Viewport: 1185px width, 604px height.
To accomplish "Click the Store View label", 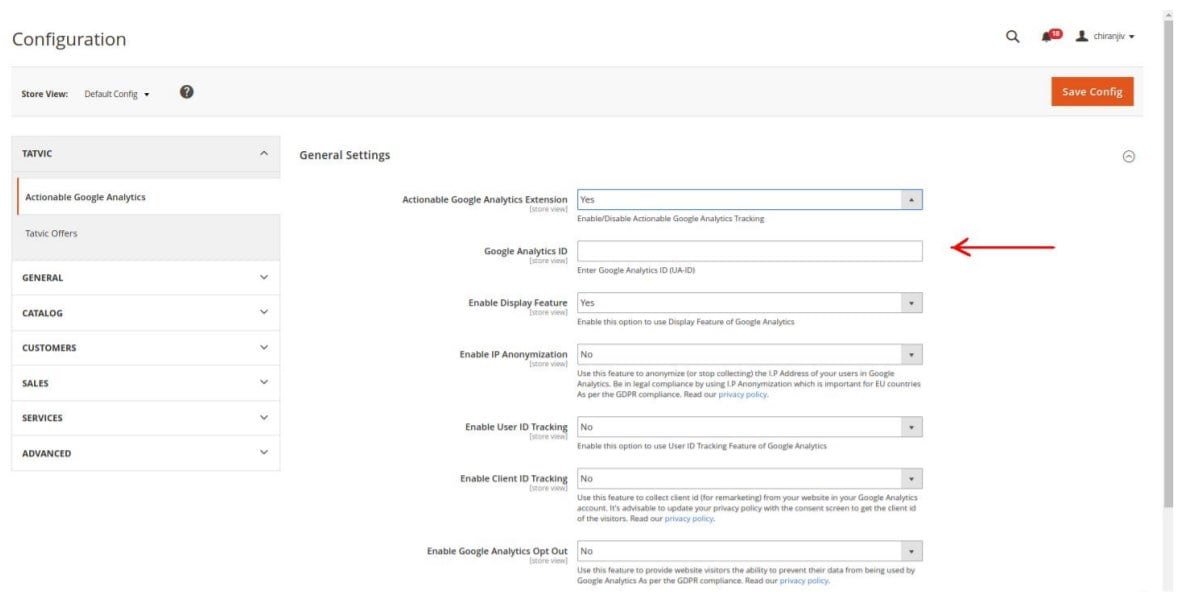I will [45, 94].
